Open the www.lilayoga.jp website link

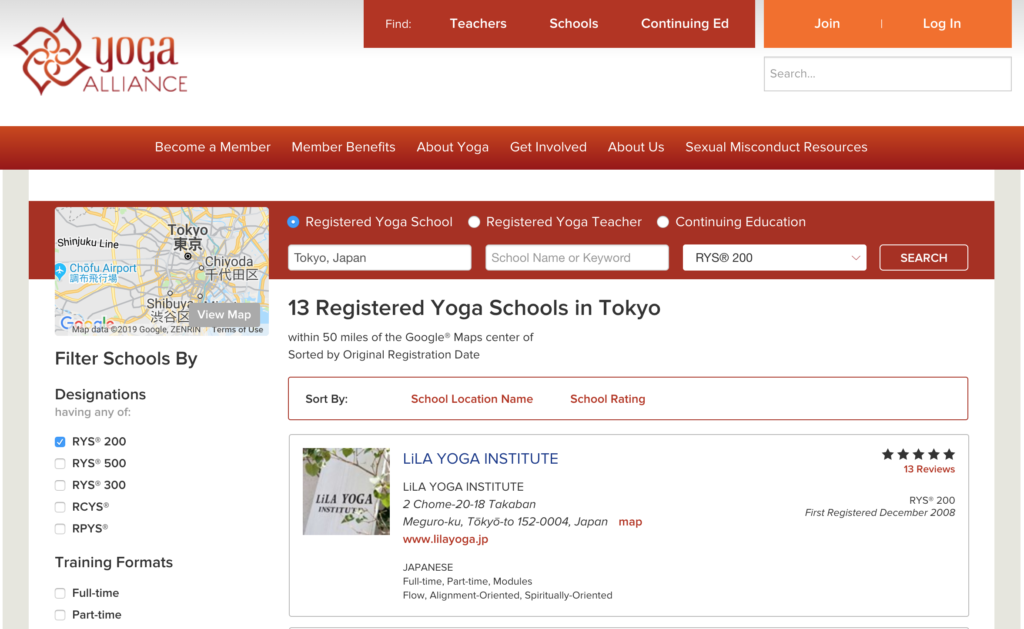(x=445, y=540)
